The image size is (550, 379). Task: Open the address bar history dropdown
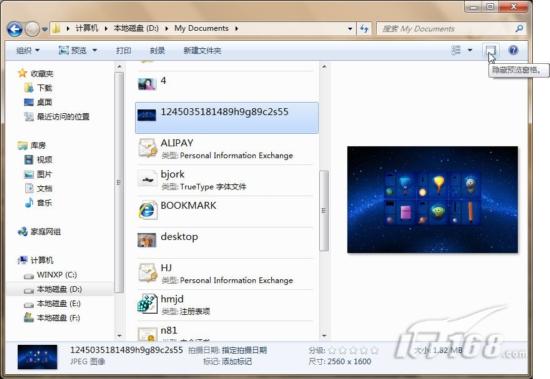350,29
